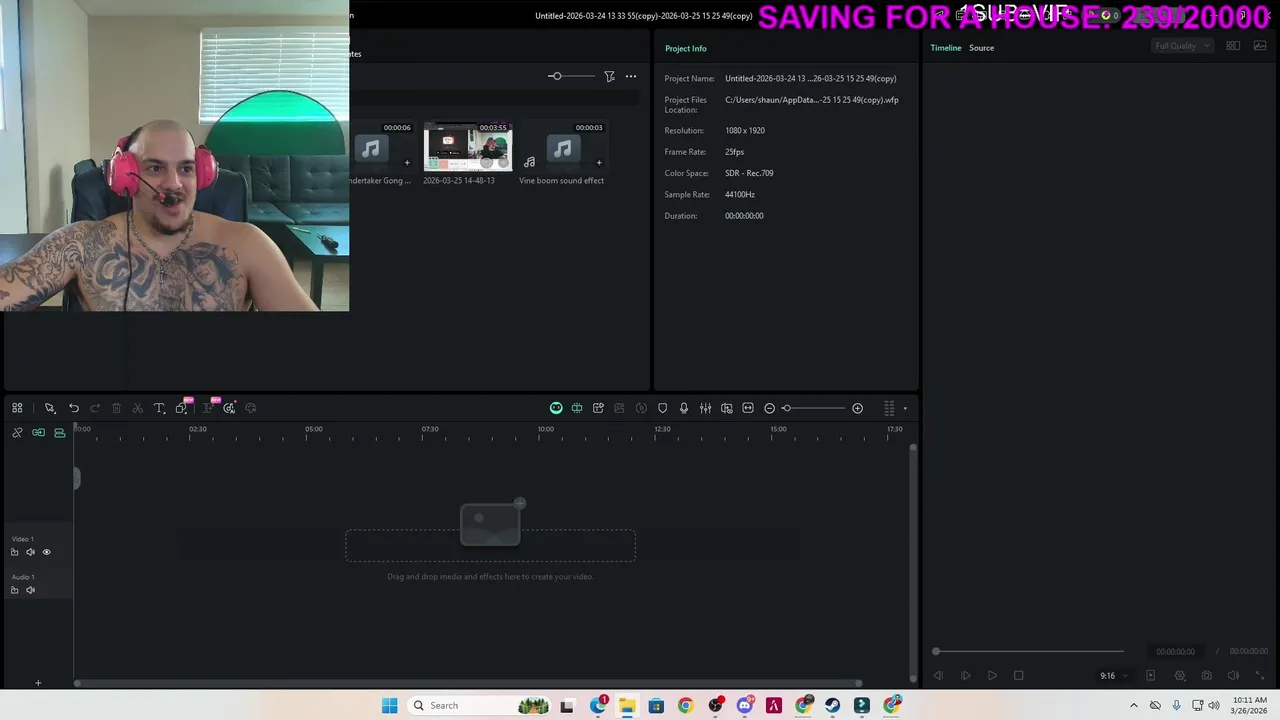Click the Delete trash can icon
The image size is (1280, 720).
[116, 408]
